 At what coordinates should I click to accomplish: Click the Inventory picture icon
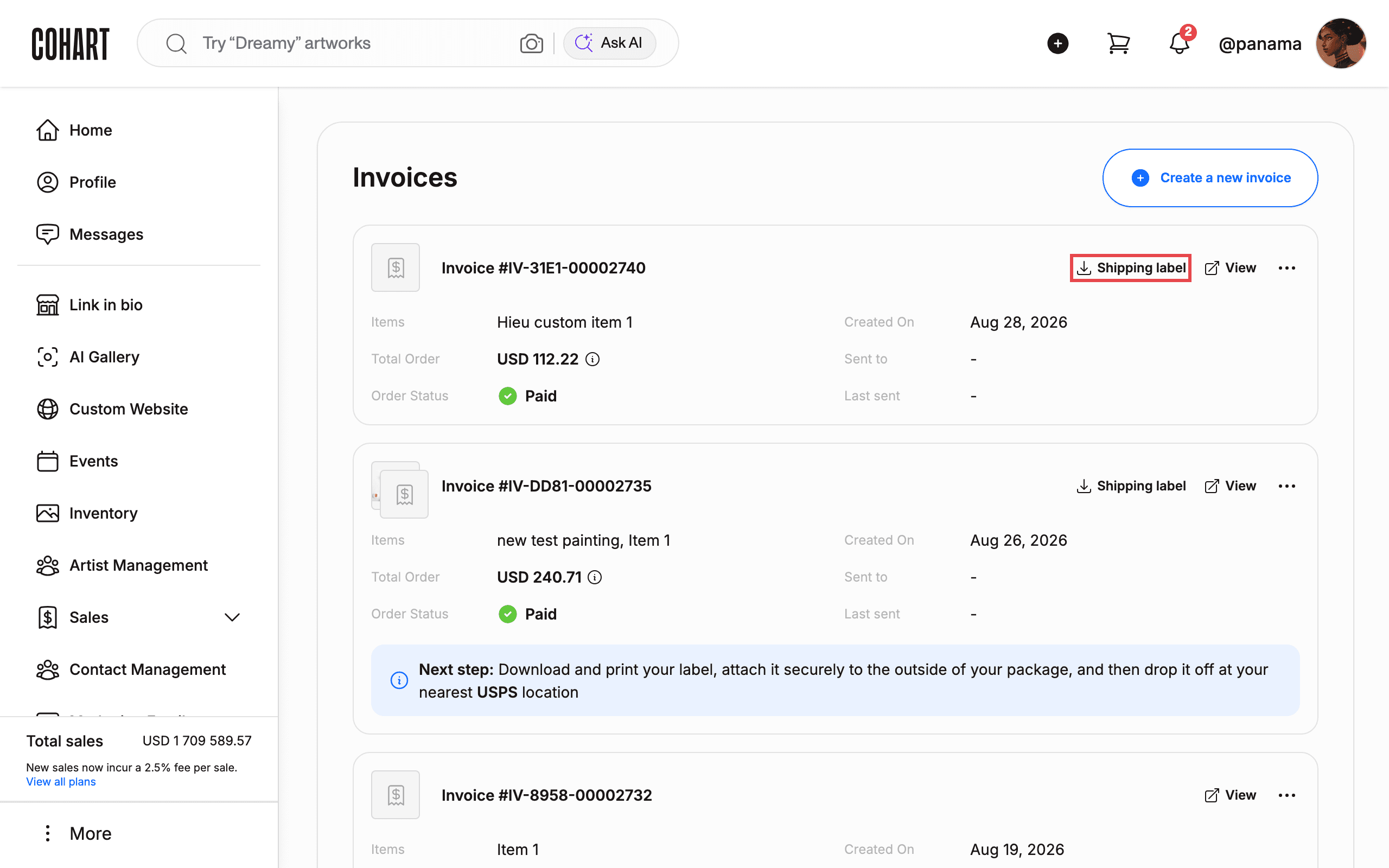(x=48, y=513)
